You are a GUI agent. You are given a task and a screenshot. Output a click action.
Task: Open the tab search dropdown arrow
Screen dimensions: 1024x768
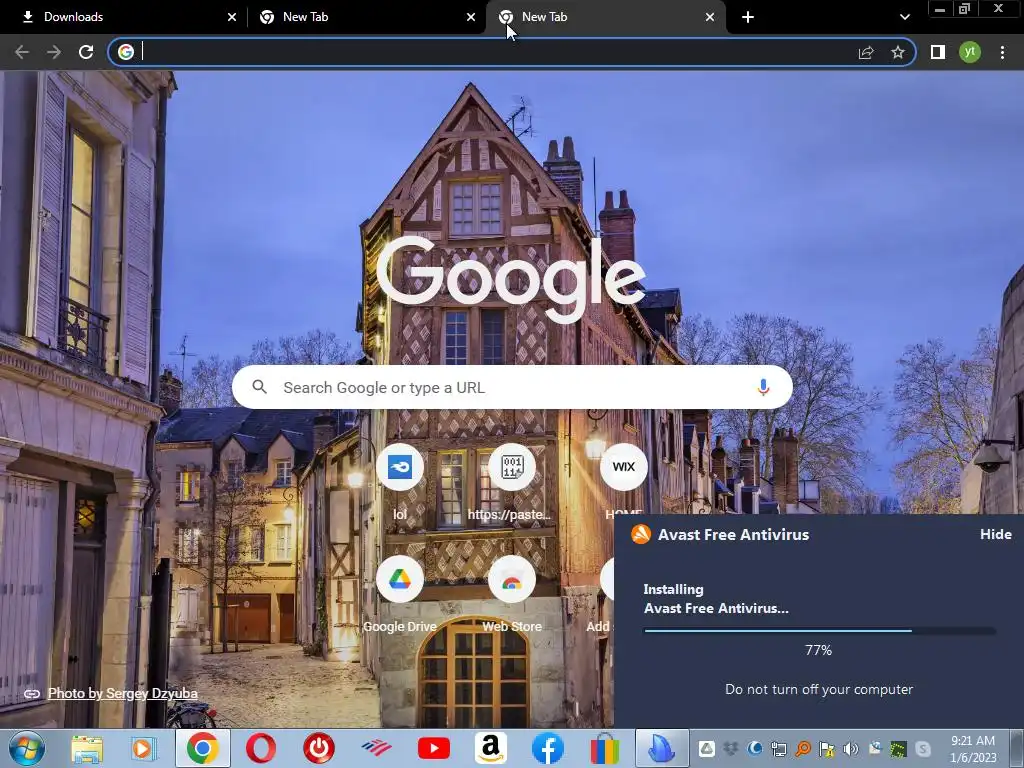904,17
